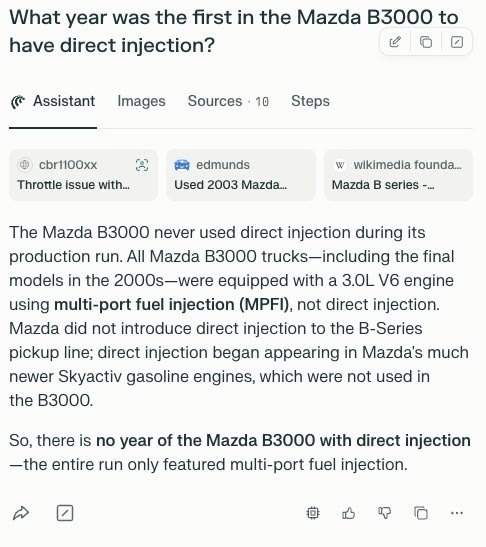Share the answer via the arrow icon

[21, 513]
